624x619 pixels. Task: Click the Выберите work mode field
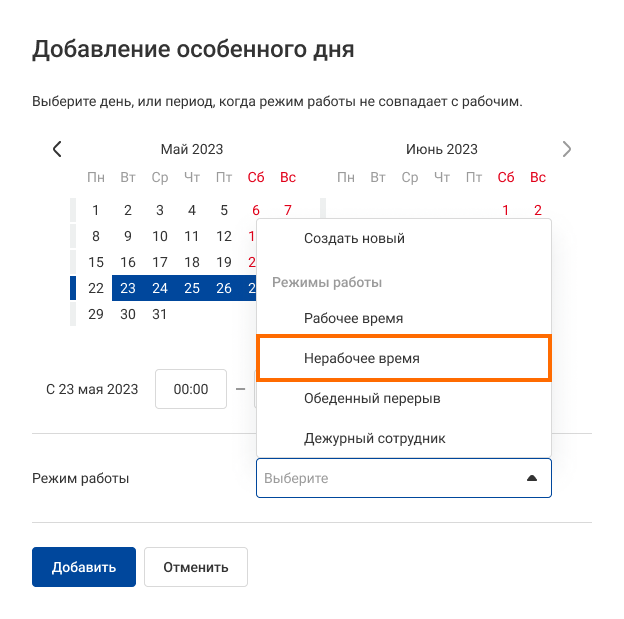pyautogui.click(x=390, y=478)
